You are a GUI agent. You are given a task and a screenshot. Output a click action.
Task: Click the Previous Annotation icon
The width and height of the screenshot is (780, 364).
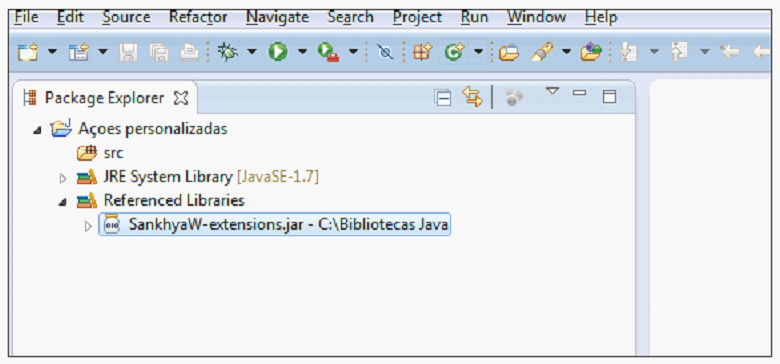pos(680,52)
